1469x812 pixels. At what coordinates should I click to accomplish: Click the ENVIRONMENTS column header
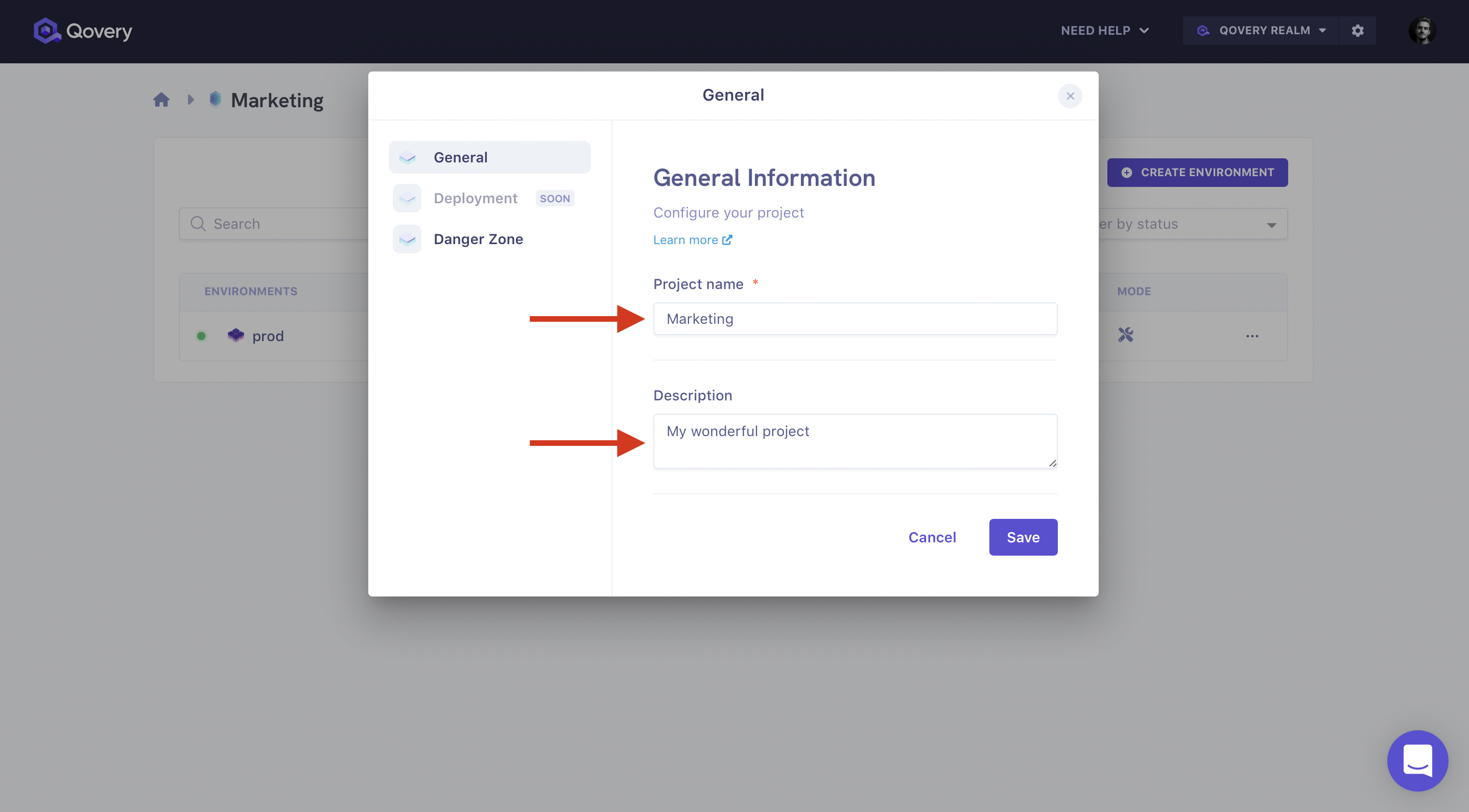click(251, 292)
